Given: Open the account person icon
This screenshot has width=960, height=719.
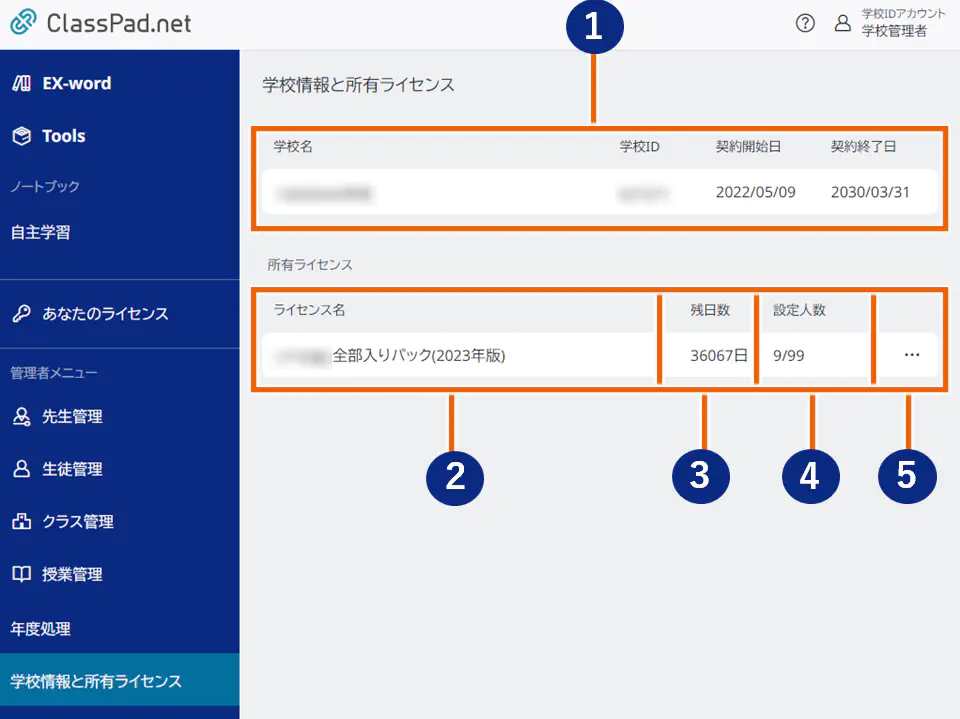Looking at the screenshot, I should pyautogui.click(x=841, y=23).
